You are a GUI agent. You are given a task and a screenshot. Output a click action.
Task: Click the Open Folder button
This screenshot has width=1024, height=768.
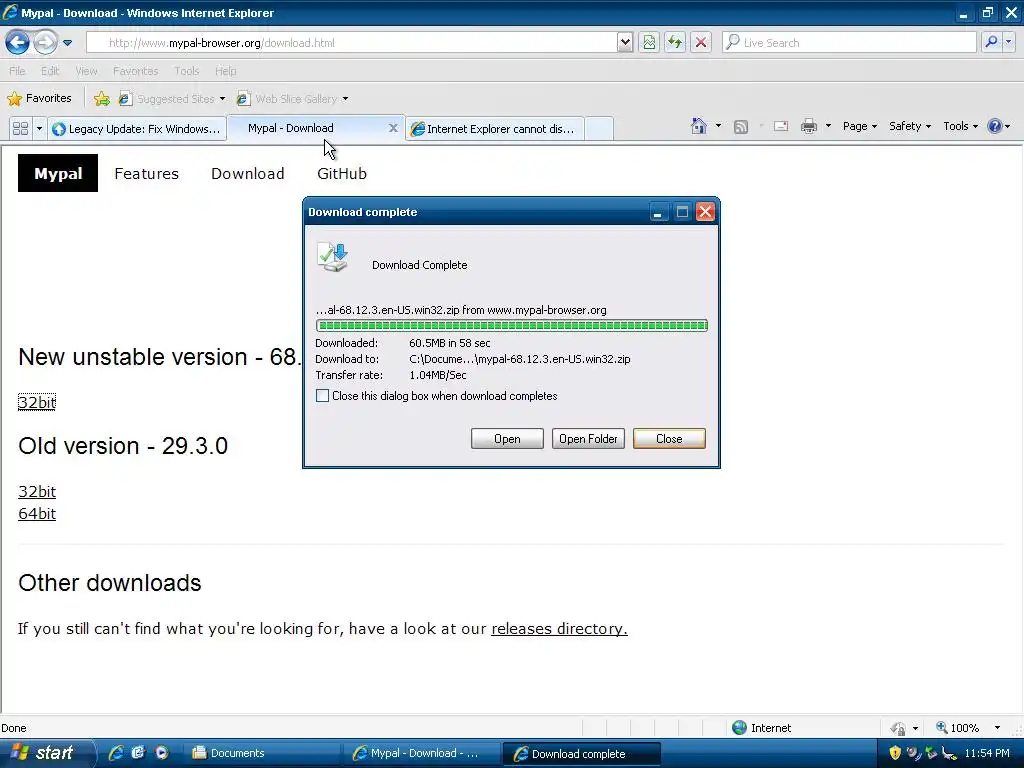[588, 439]
